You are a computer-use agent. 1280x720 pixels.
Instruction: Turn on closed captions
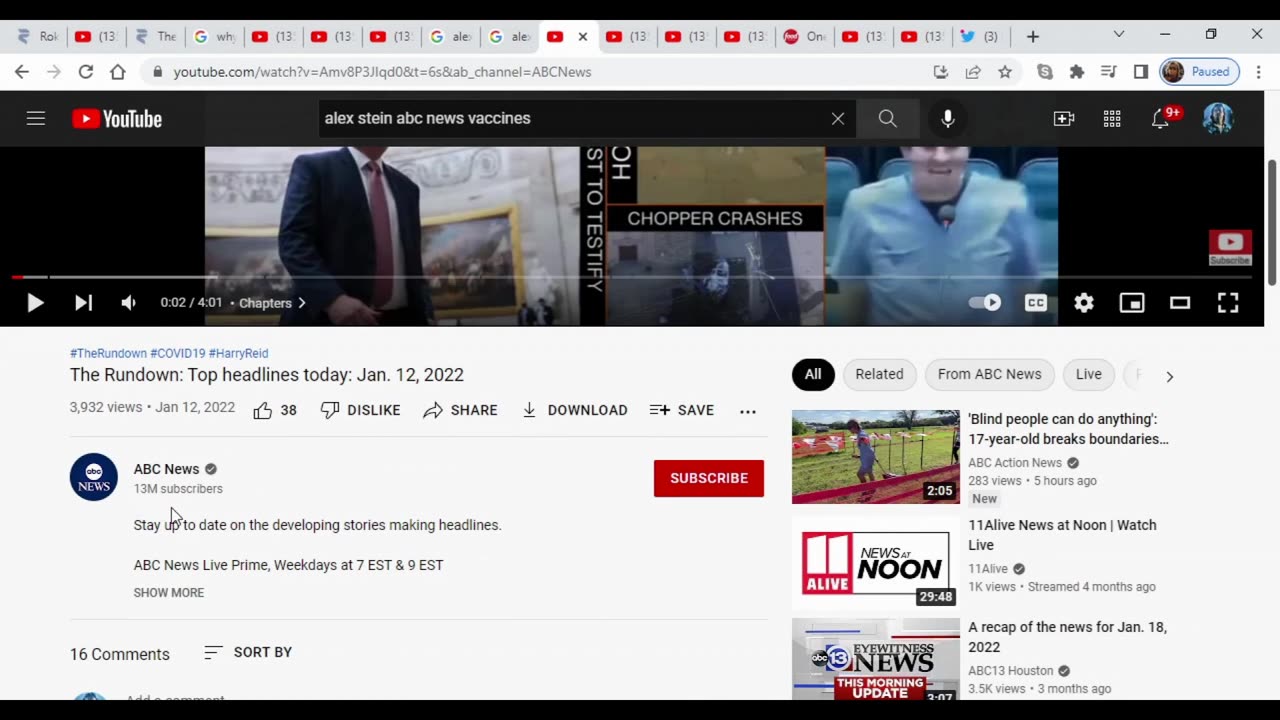pos(1036,303)
